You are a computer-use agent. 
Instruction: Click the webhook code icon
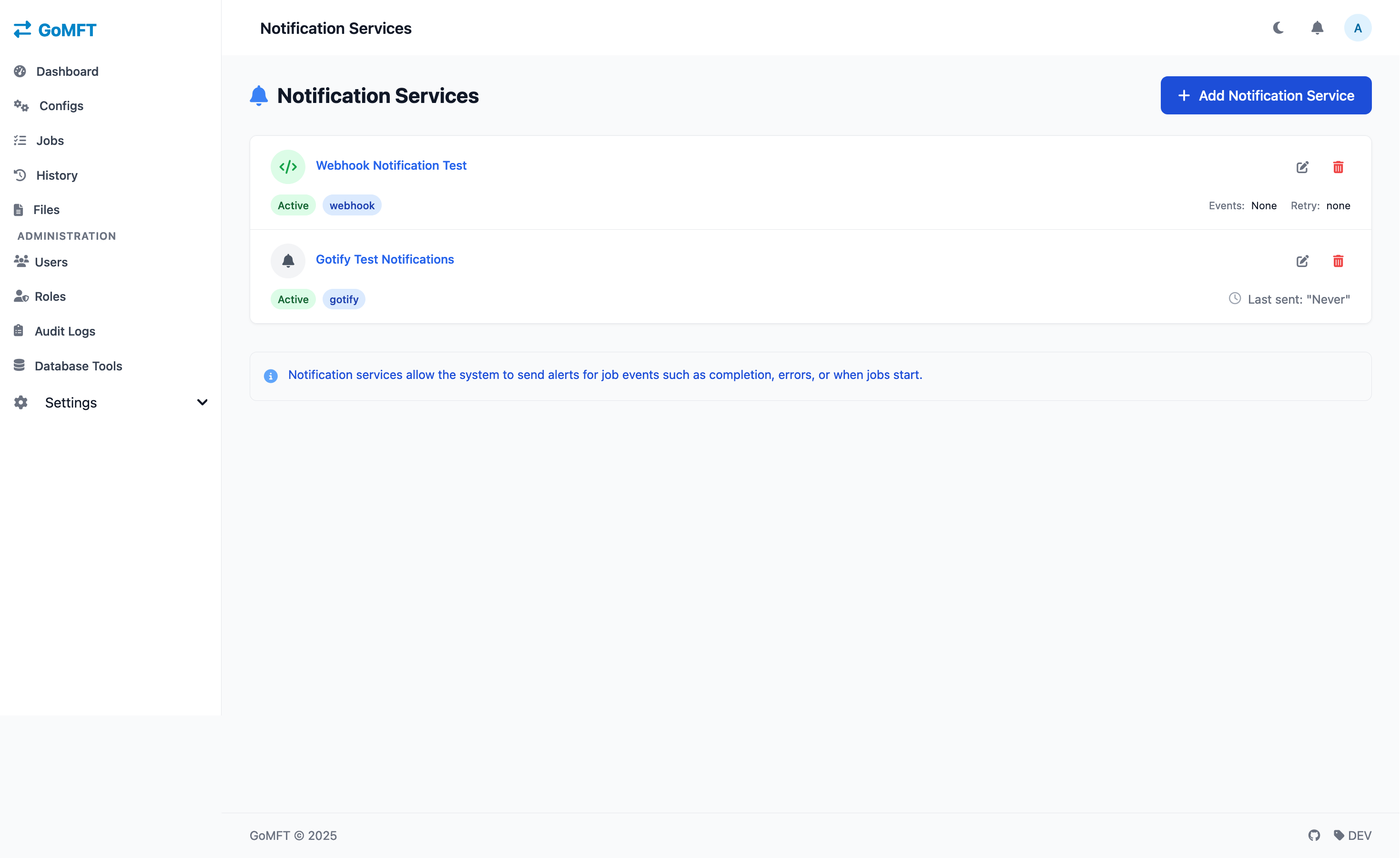pyautogui.click(x=288, y=166)
